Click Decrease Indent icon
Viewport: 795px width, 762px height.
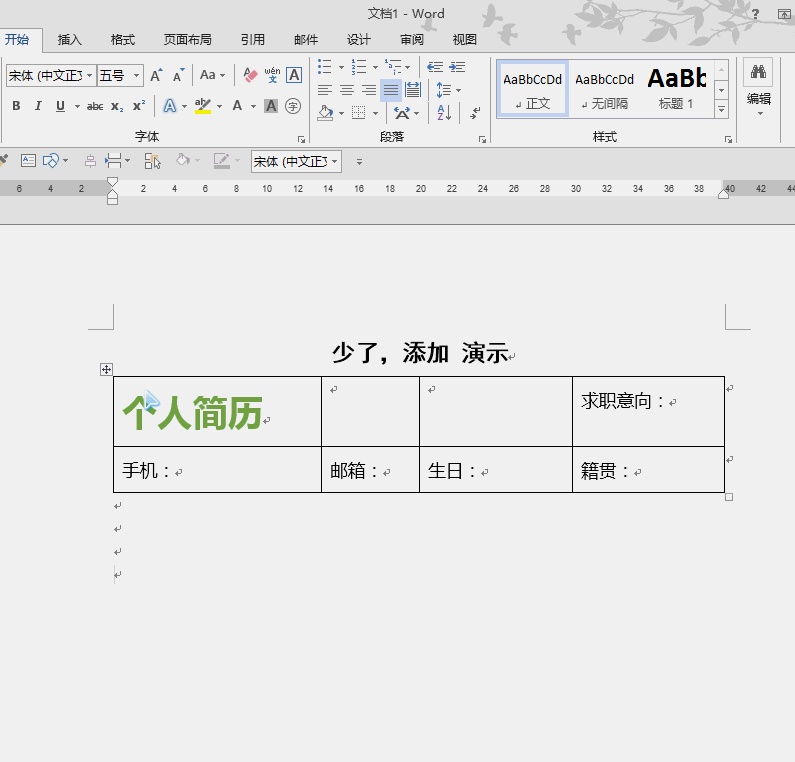click(435, 67)
